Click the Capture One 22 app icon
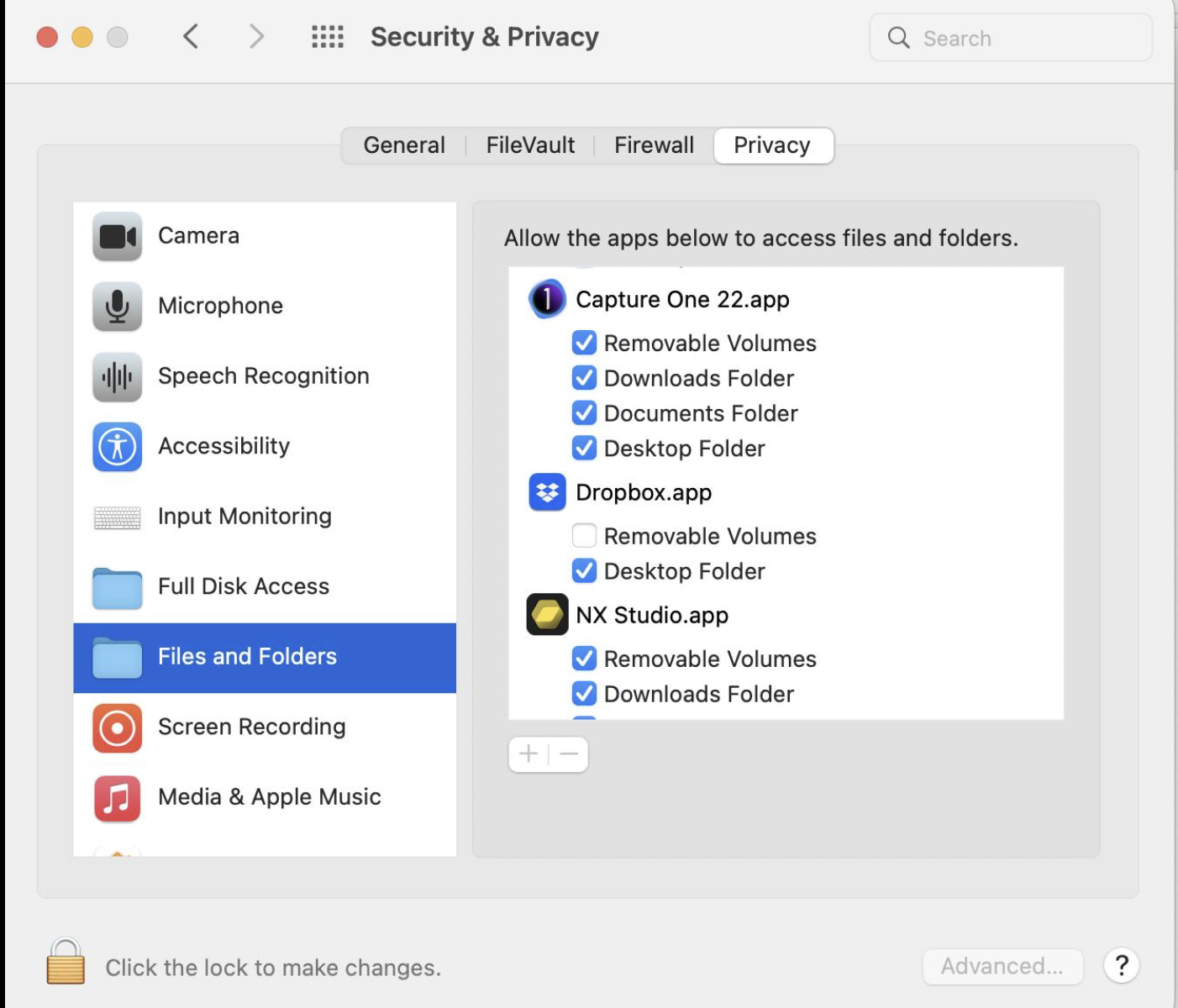Viewport: 1178px width, 1008px height. click(x=547, y=299)
